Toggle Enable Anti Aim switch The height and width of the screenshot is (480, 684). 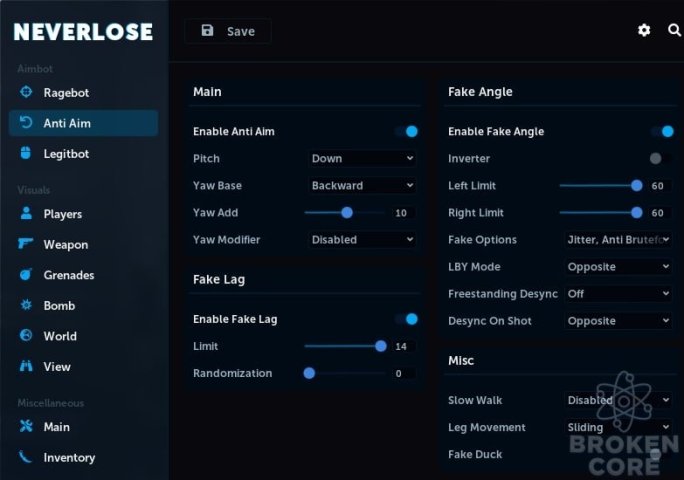click(x=406, y=131)
